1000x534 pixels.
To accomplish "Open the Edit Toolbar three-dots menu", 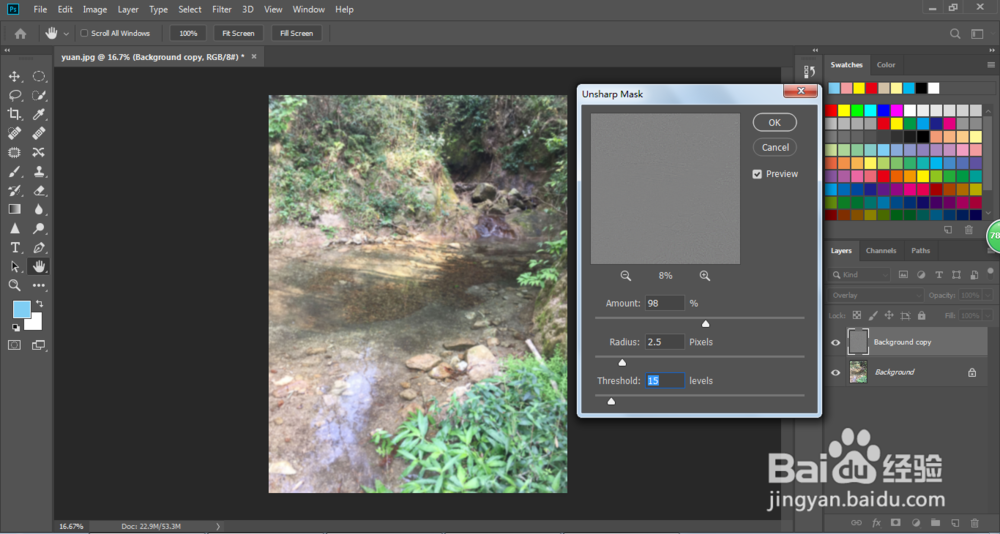I will pyautogui.click(x=39, y=285).
